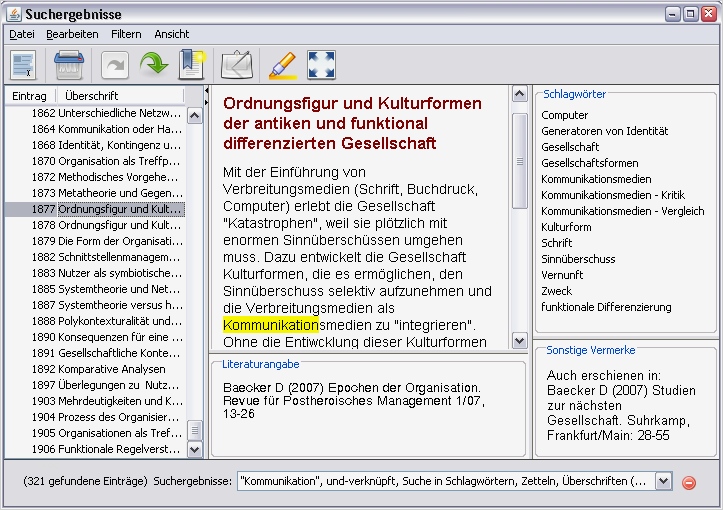Viewport: 723px width, 510px height.
Task: Click the remove search result toolbar icon
Action: (23, 65)
